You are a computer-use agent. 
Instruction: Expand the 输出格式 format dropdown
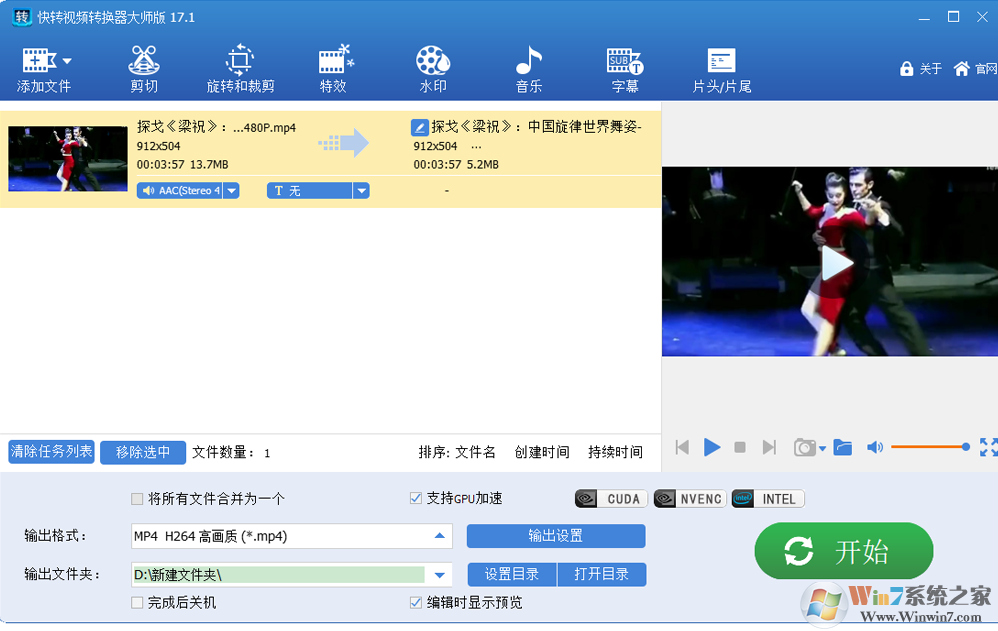click(x=439, y=537)
